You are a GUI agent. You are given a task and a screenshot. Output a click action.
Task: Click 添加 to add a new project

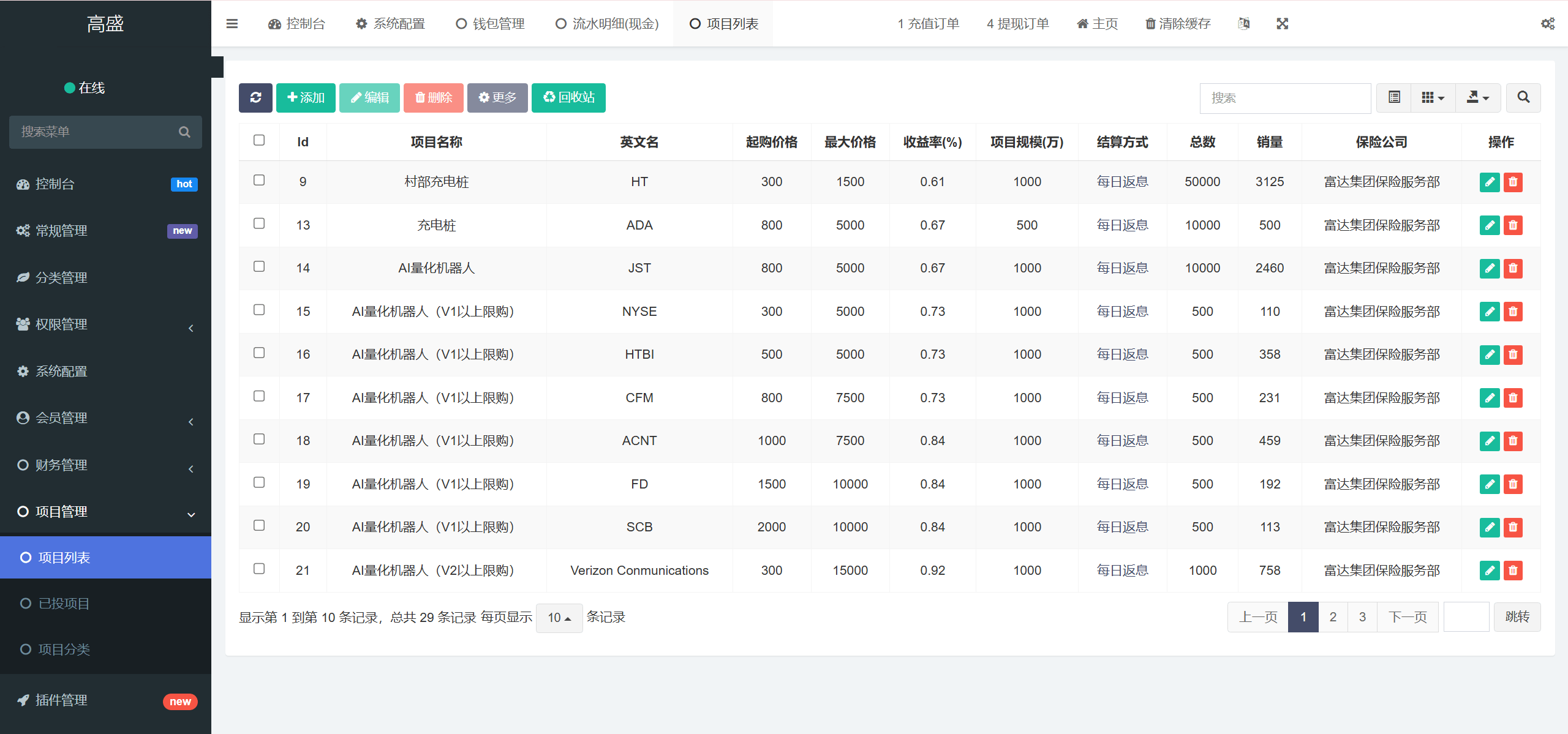(305, 97)
